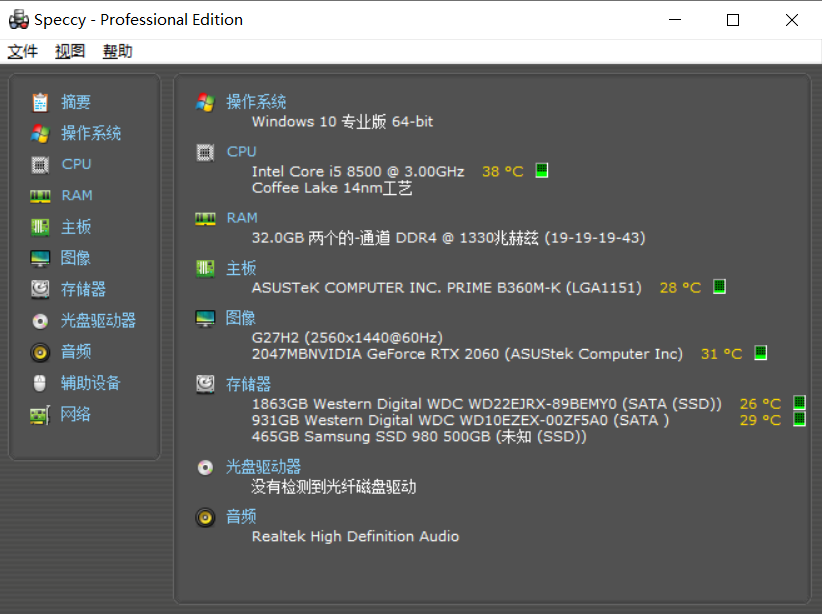Click the 没有检测到光纤磁盘驱动 text
The width and height of the screenshot is (822, 614).
pyautogui.click(x=334, y=487)
